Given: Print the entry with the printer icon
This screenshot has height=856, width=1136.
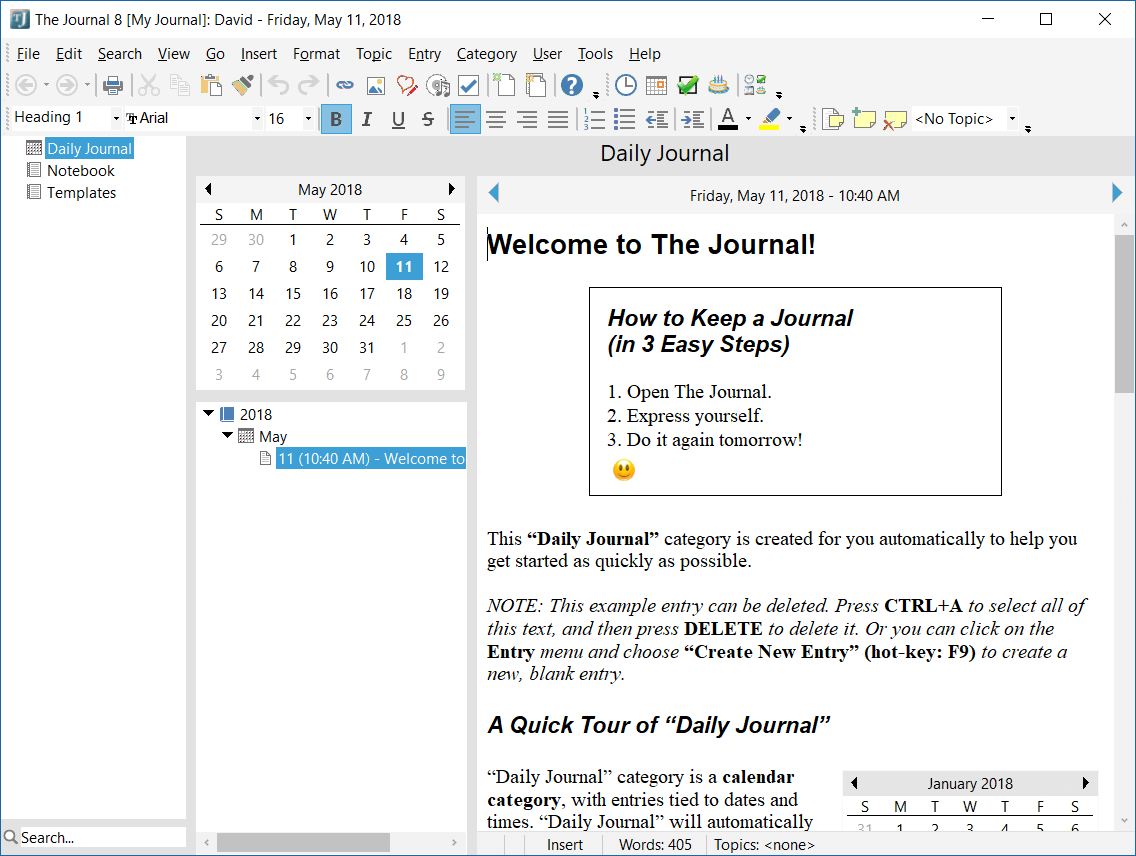Looking at the screenshot, I should [x=113, y=85].
